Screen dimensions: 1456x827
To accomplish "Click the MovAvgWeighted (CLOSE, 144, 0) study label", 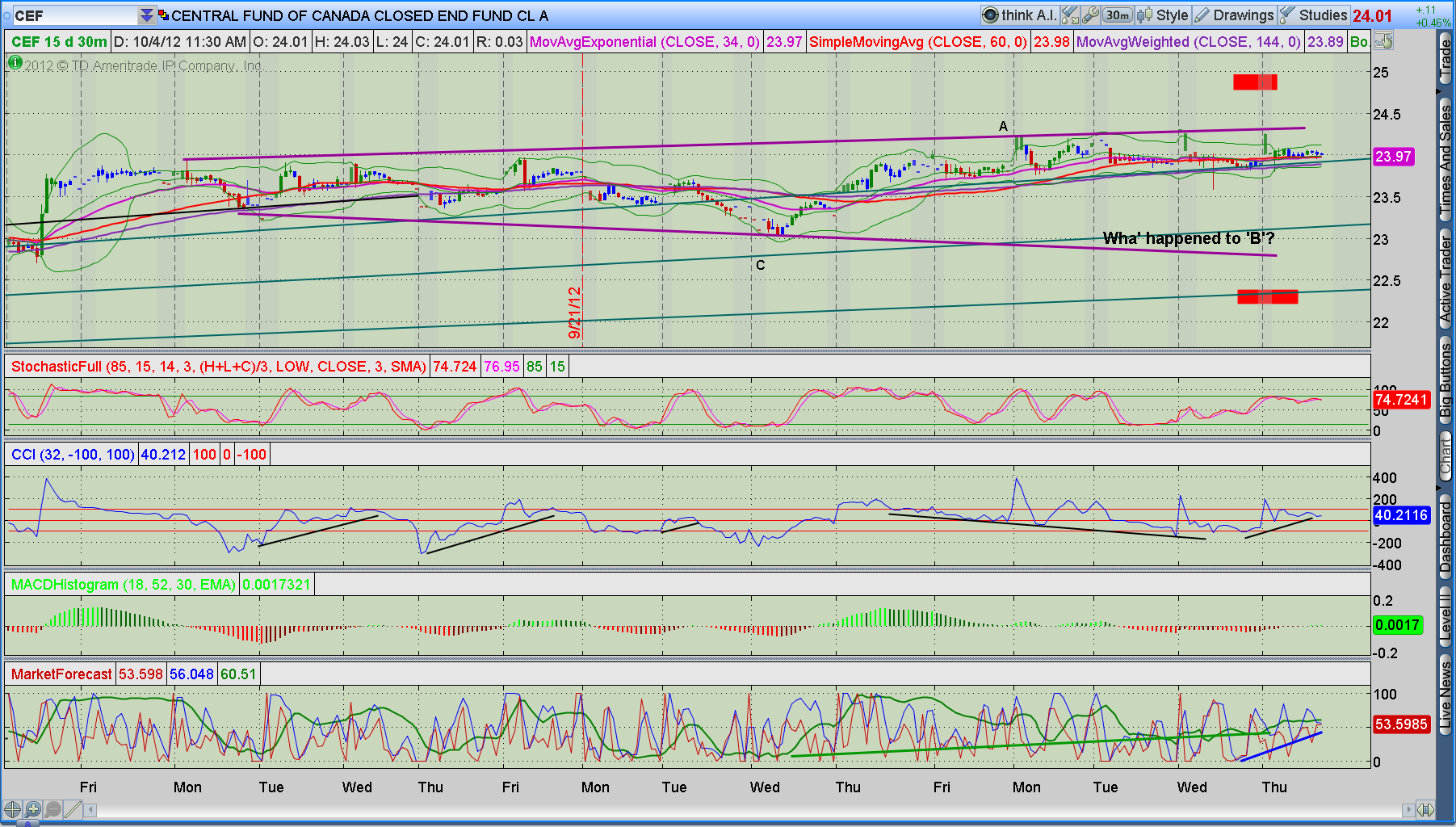I will point(1189,42).
